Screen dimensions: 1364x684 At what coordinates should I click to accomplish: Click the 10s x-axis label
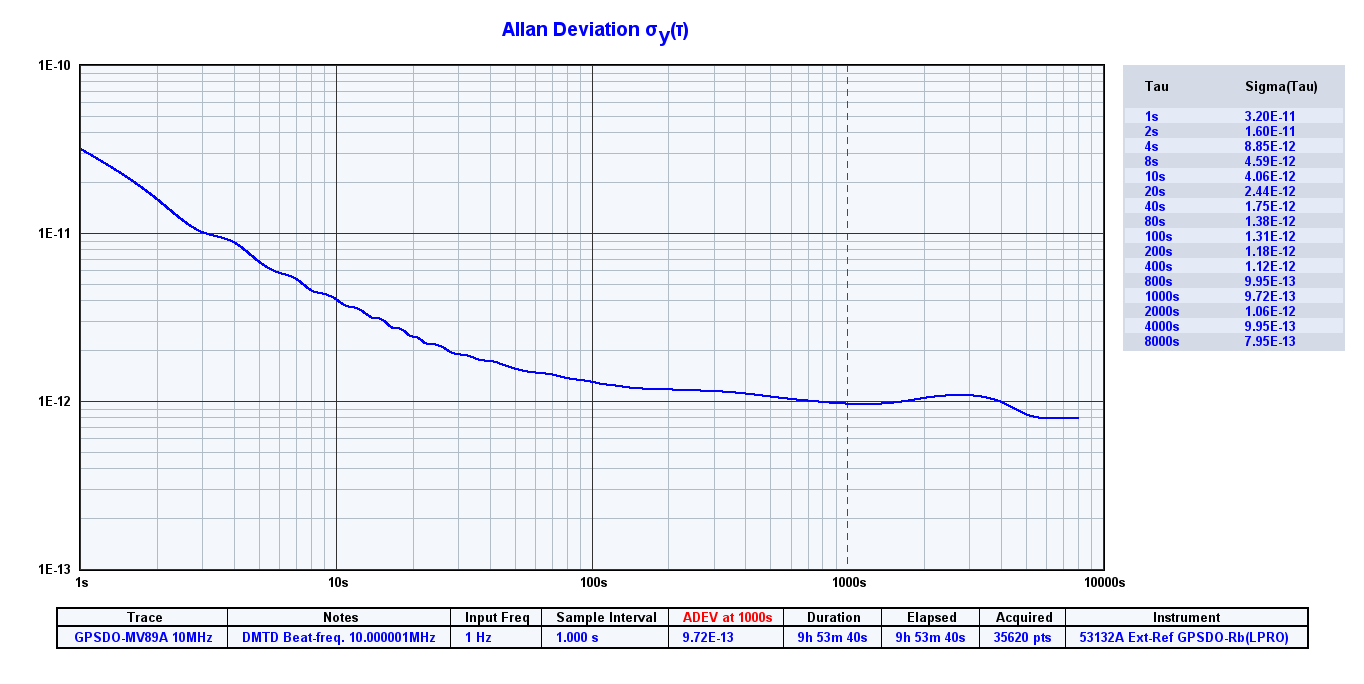(337, 581)
